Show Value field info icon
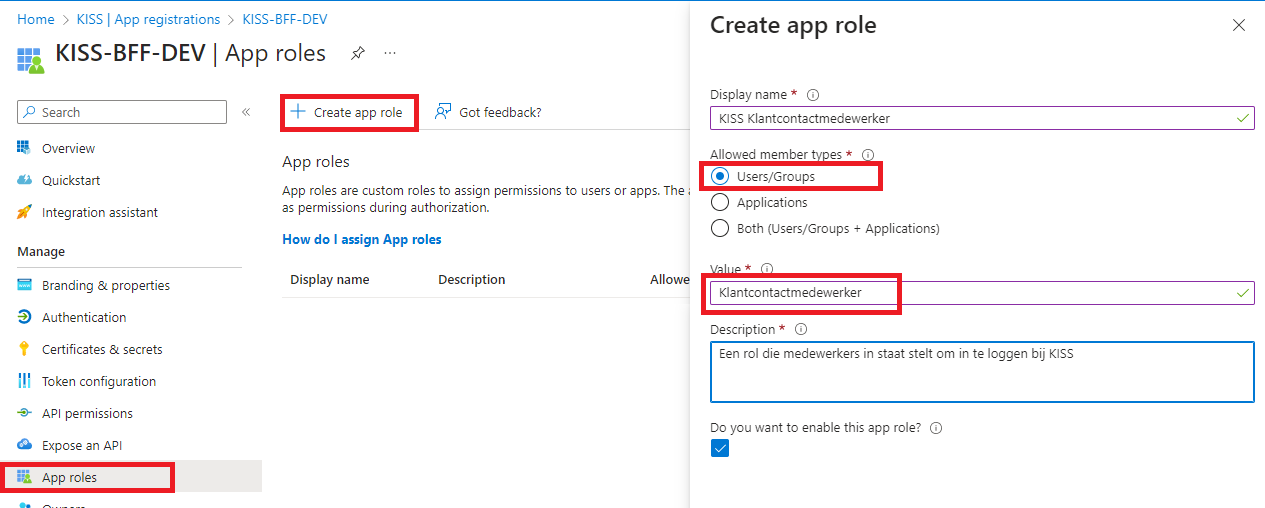The height and width of the screenshot is (508, 1265). pyautogui.click(x=767, y=269)
